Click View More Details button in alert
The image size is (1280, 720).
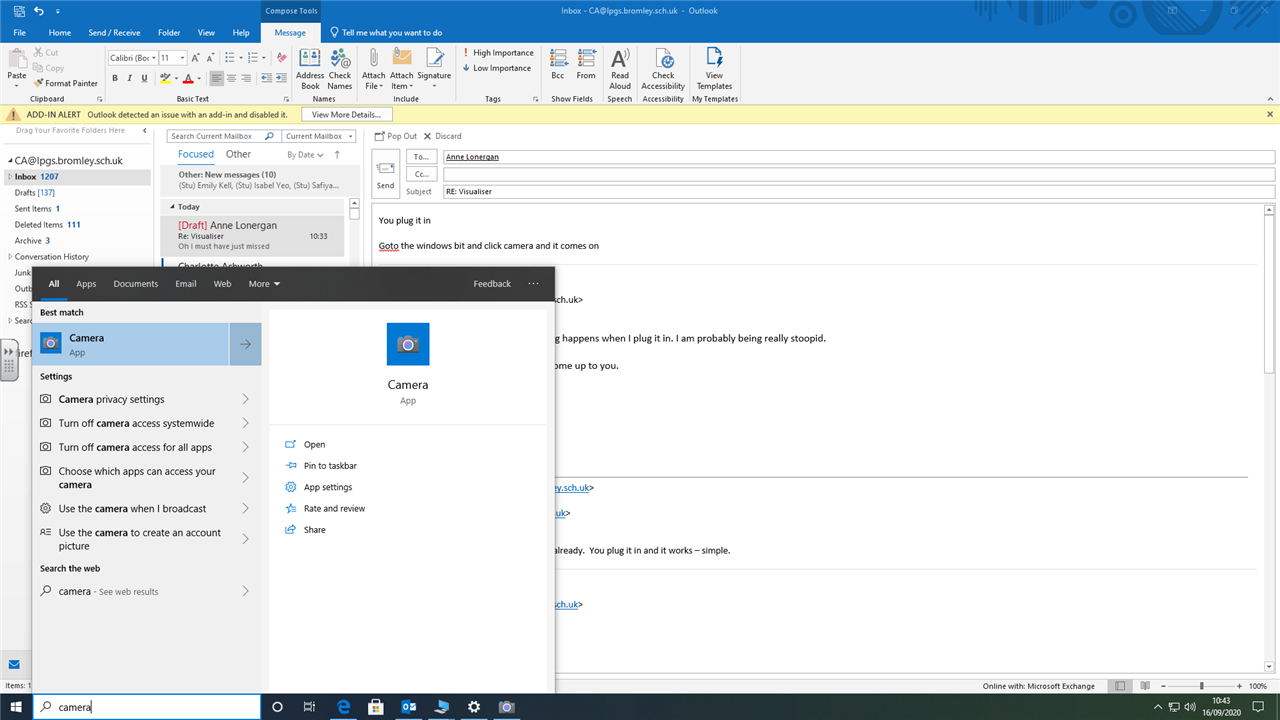(346, 115)
